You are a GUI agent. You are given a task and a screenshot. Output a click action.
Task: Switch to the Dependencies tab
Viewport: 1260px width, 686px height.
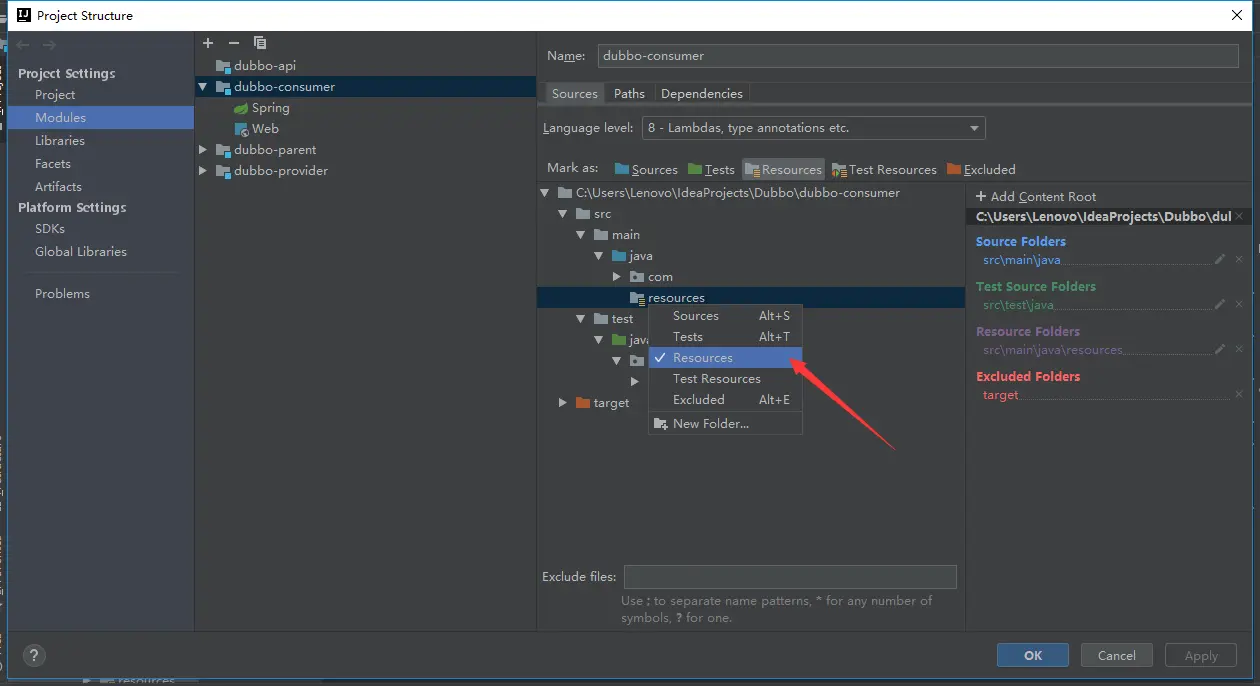702,94
